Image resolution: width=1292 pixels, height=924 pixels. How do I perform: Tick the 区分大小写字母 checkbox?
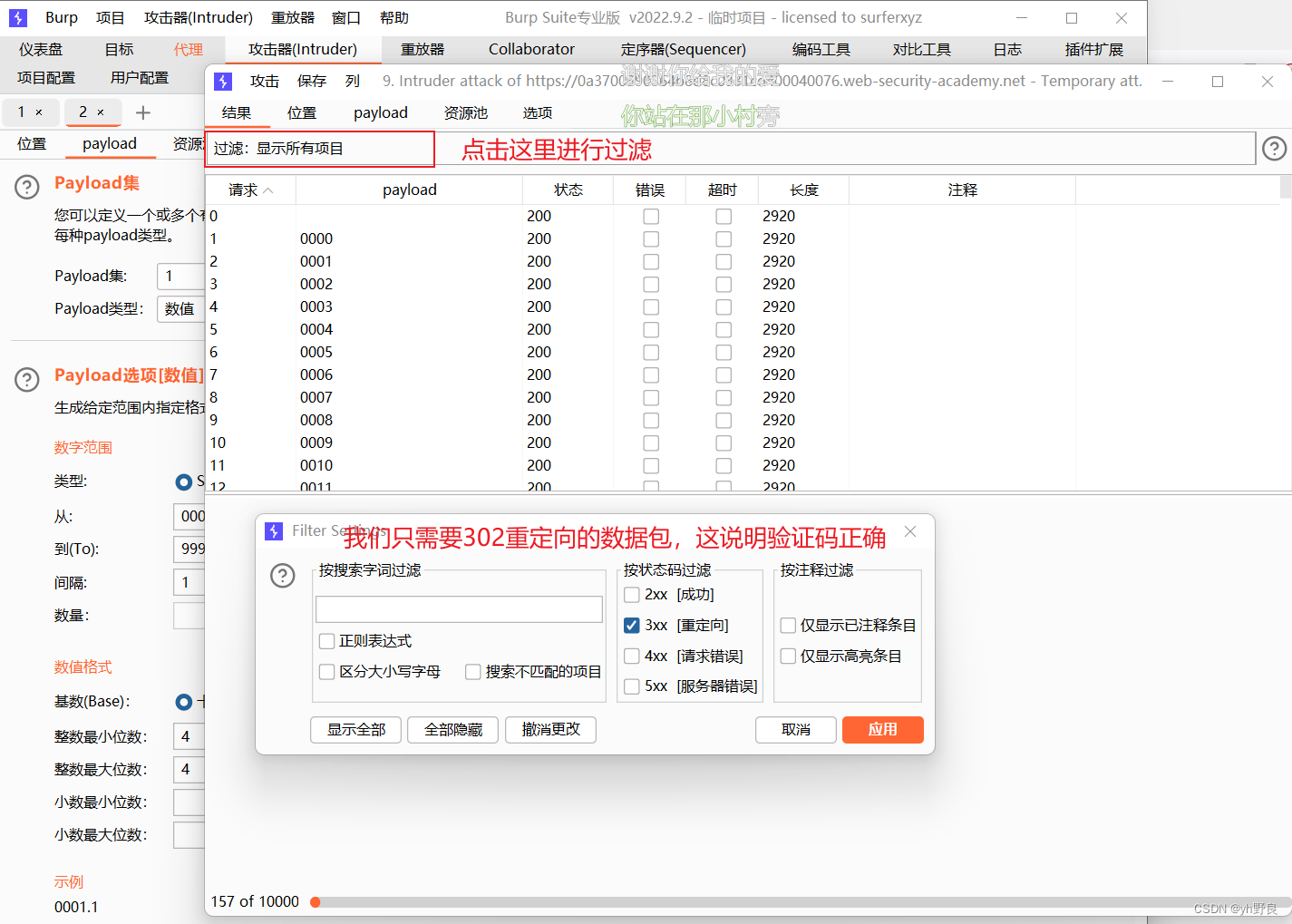click(x=327, y=672)
